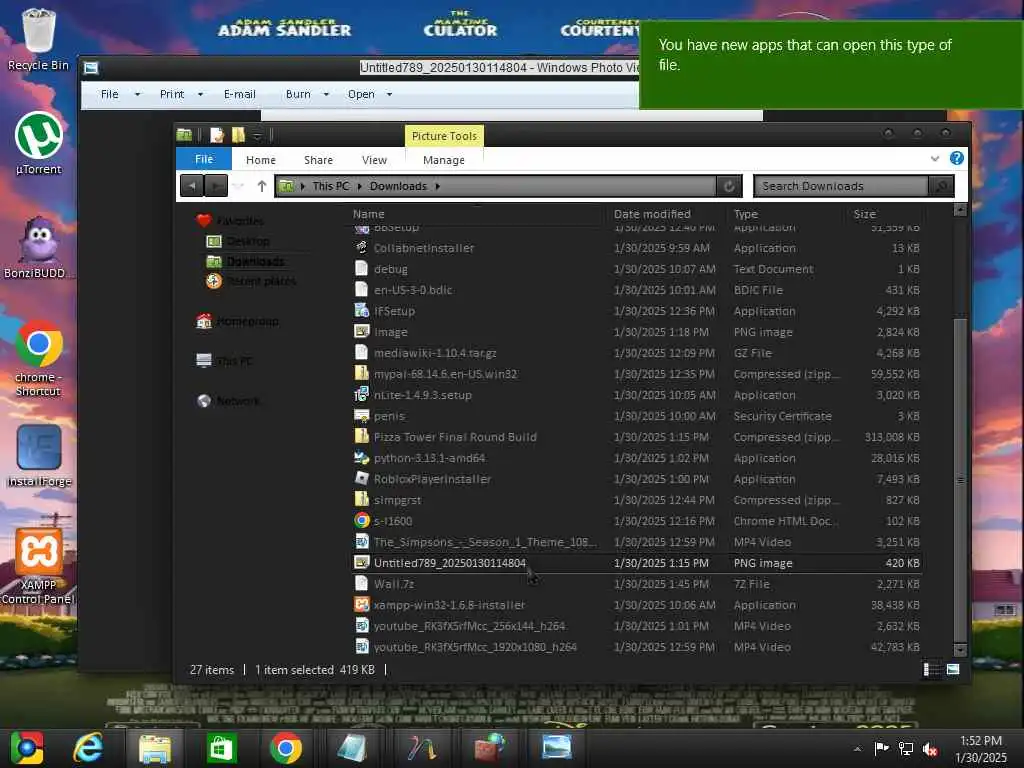Screen dimensions: 1024x768
Task: Show hidden tray icons arrow
Action: point(857,749)
